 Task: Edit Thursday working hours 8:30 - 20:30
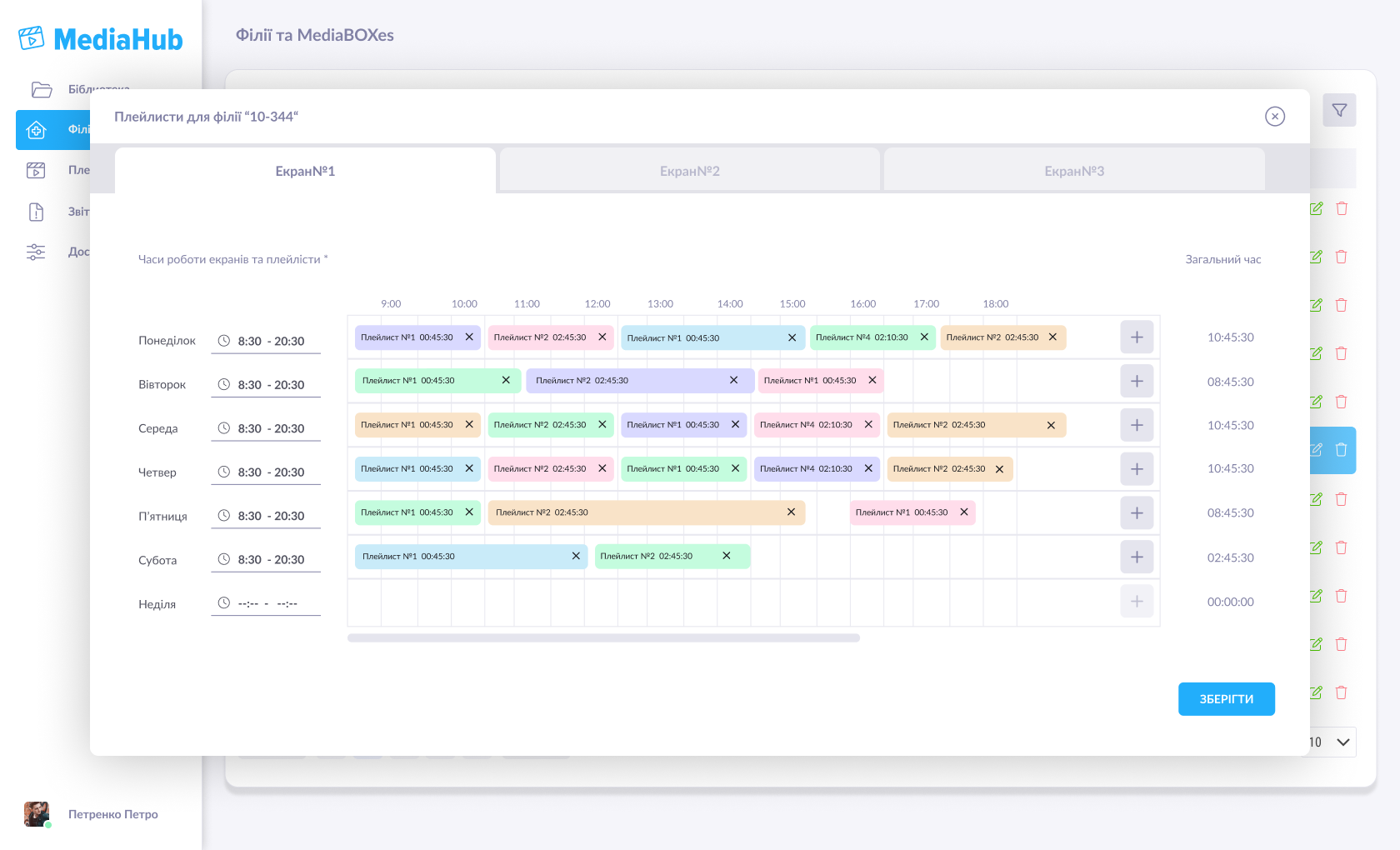click(271, 472)
